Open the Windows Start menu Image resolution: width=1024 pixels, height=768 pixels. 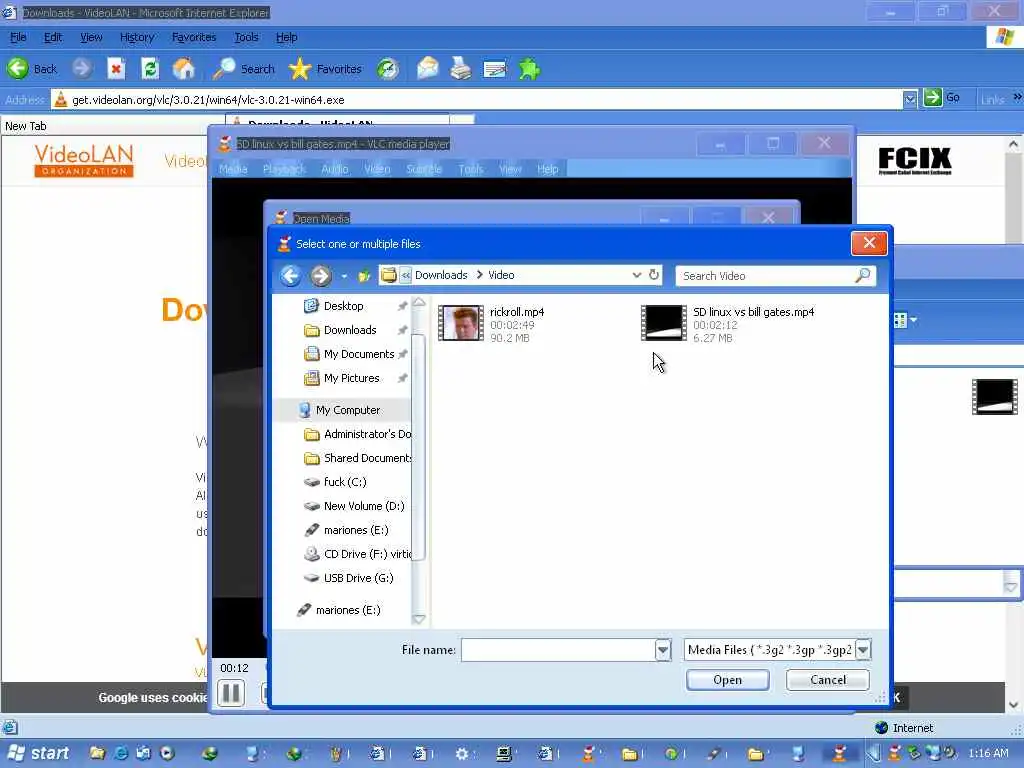coord(39,753)
